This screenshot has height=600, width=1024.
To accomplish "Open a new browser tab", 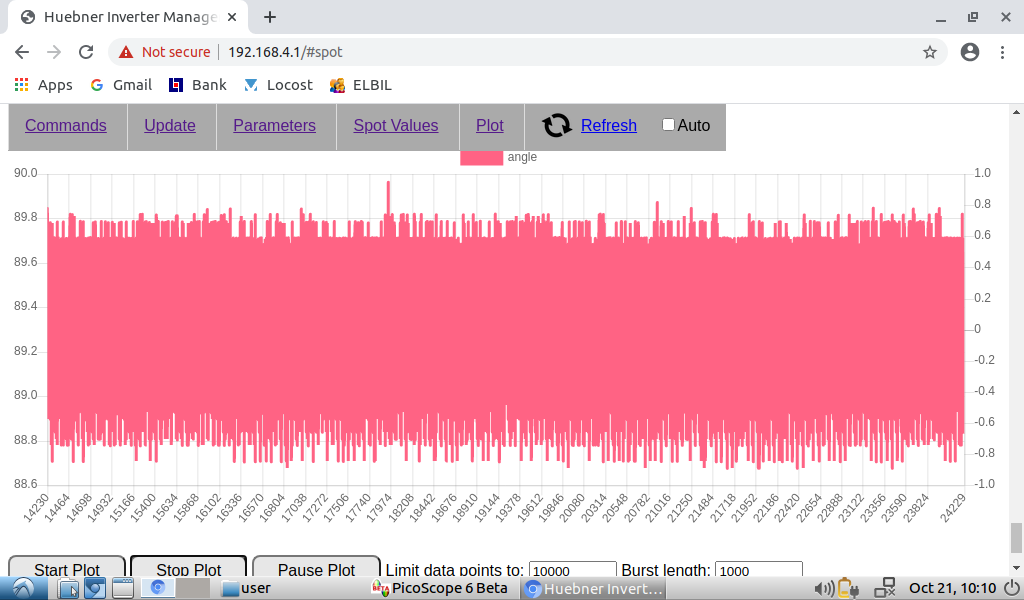I will pyautogui.click(x=270, y=17).
